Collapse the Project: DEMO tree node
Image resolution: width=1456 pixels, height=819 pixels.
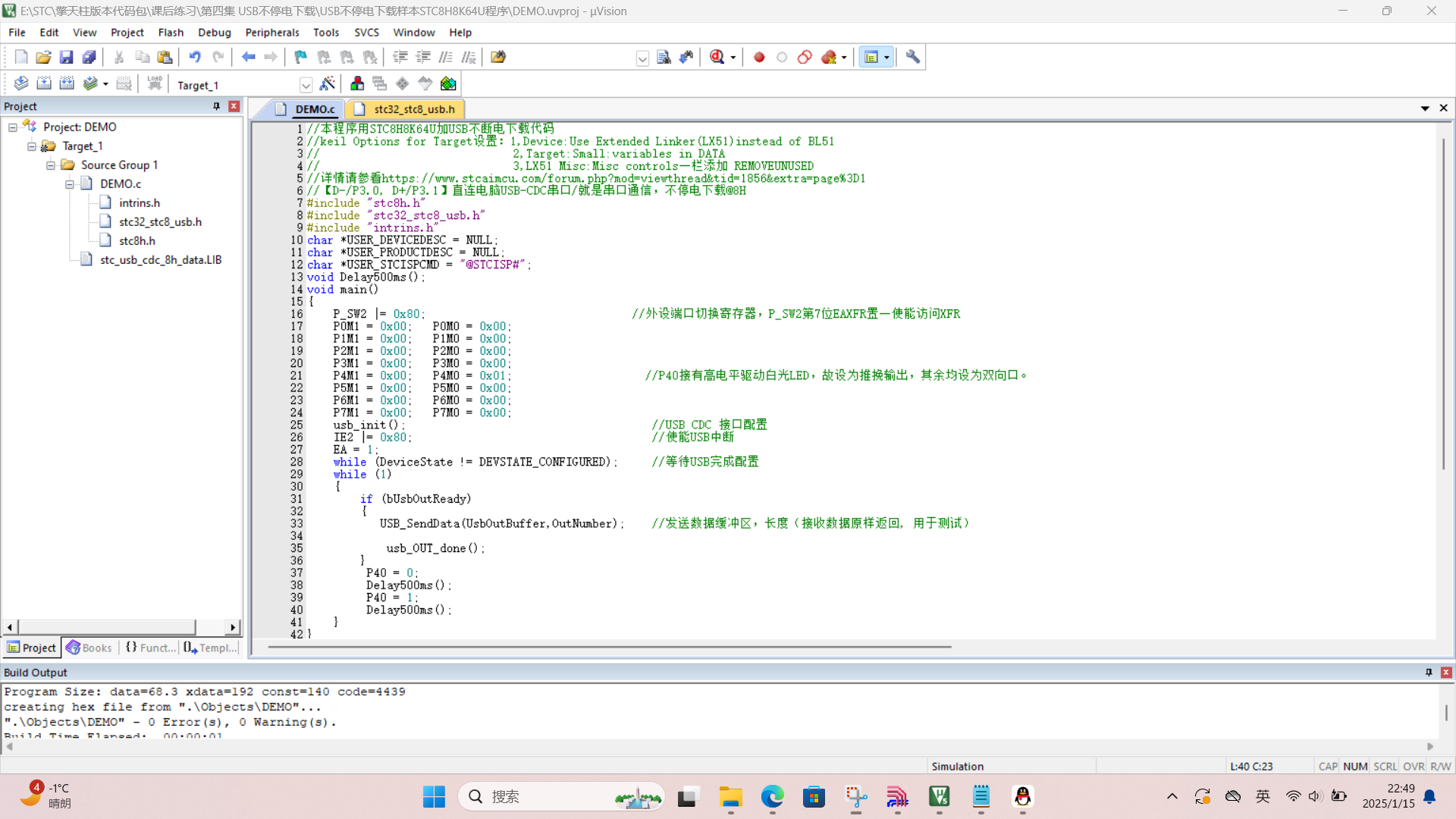tap(13, 127)
